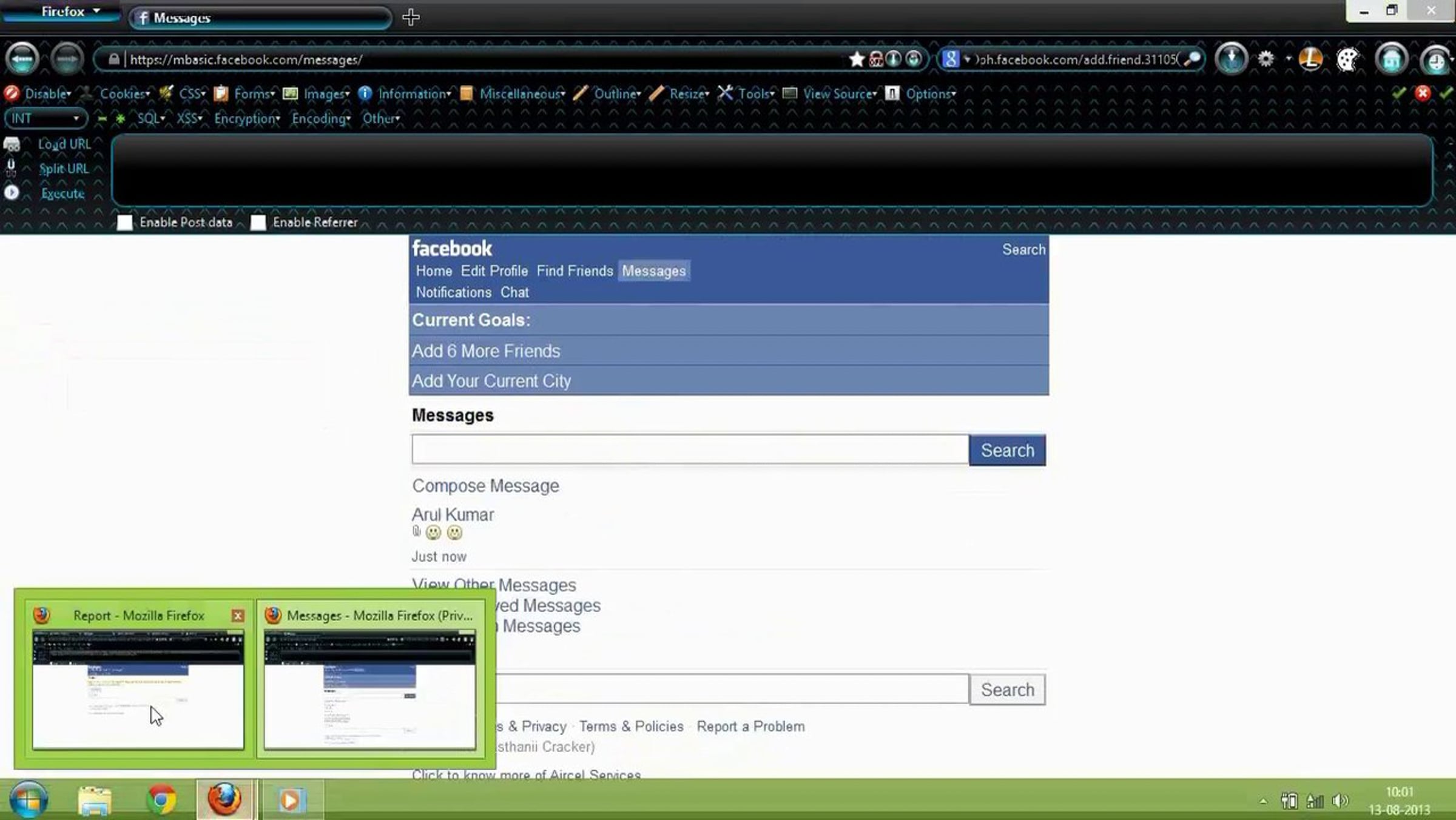The image size is (1456, 820).
Task: Open the Images menu on the developer toolbar
Action: tap(326, 93)
